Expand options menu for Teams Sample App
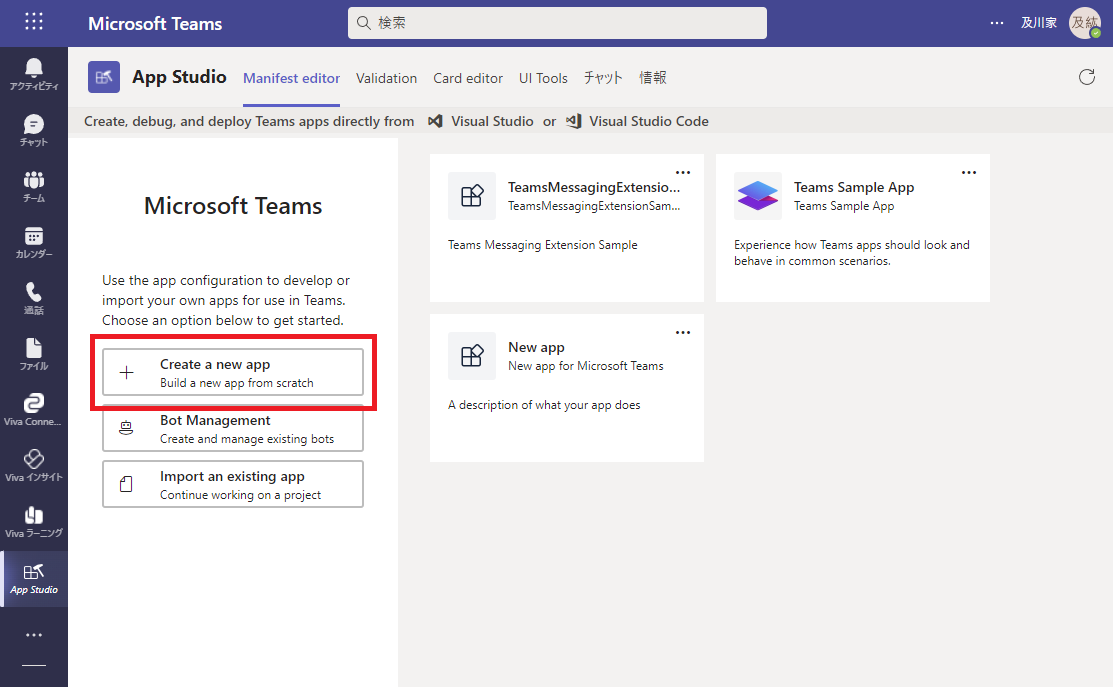 coord(969,172)
